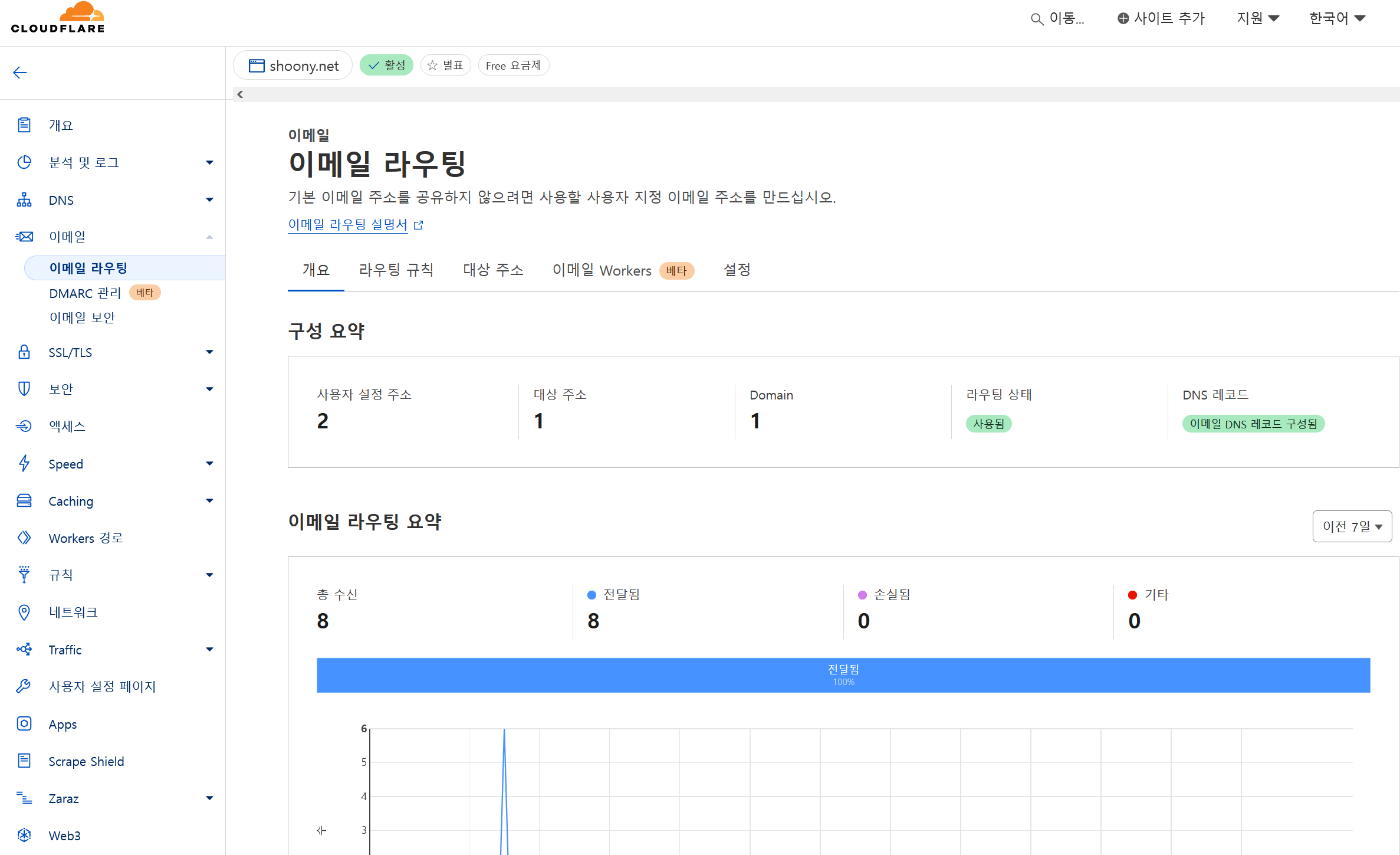Collapse the 이메일 sidebar section

209,237
